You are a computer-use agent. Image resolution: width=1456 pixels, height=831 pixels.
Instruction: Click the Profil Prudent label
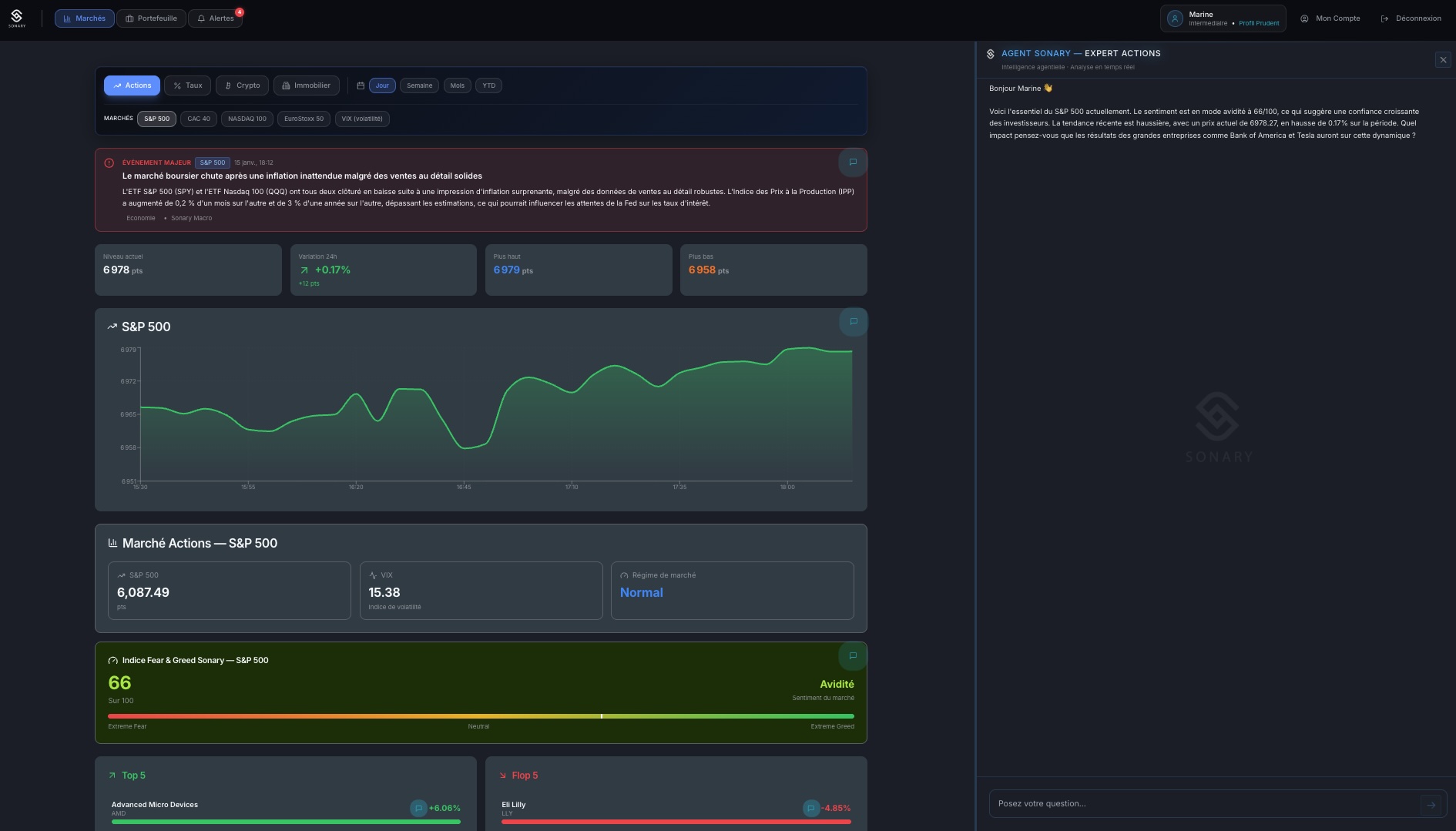click(1259, 23)
